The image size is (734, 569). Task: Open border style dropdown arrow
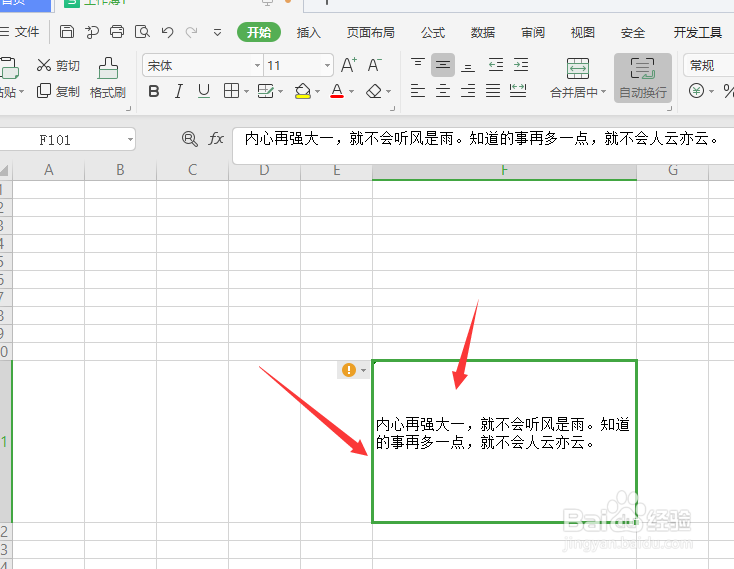[246, 92]
